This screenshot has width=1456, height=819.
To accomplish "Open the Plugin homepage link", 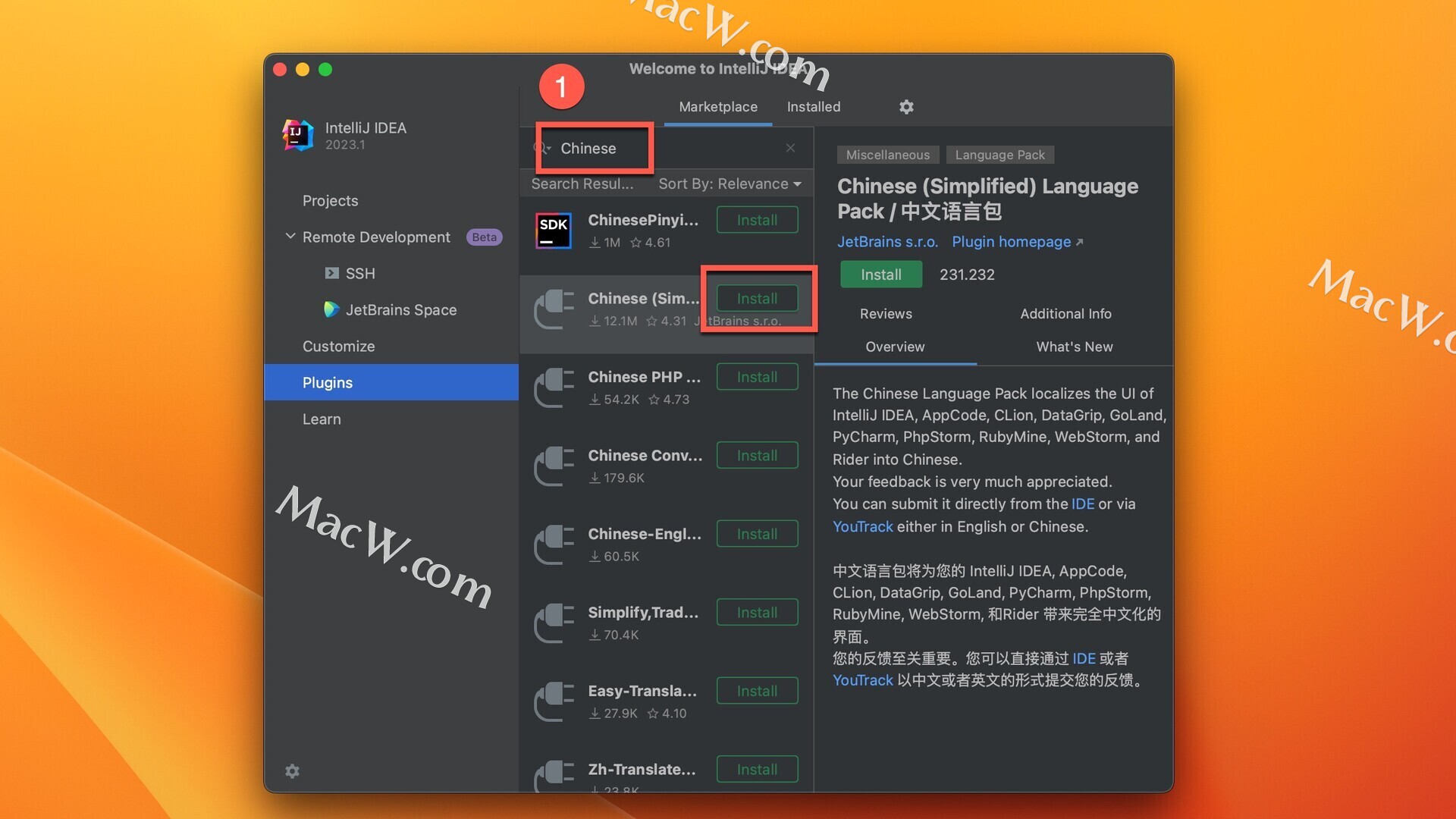I will [x=1017, y=242].
